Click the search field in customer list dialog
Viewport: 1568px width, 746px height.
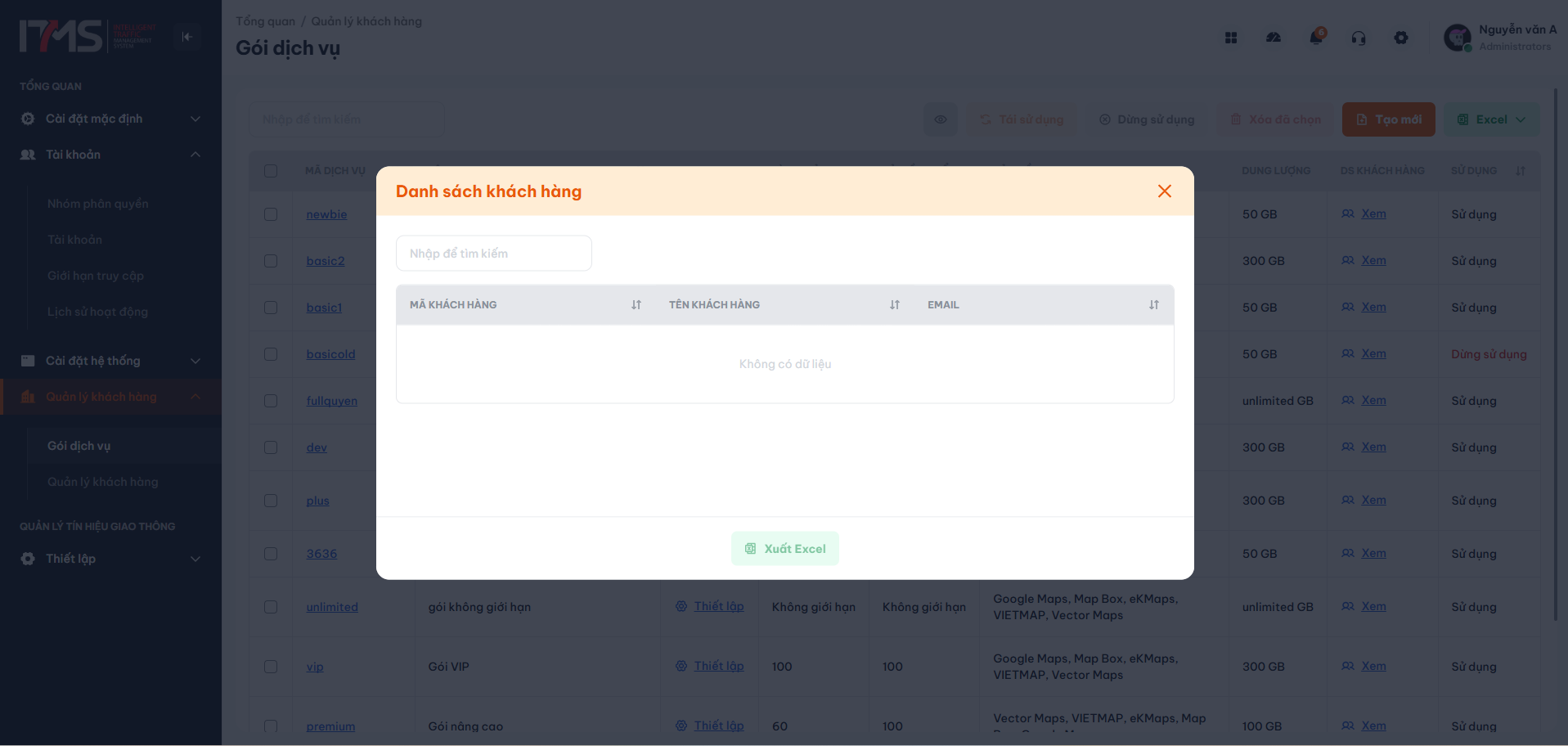click(494, 254)
